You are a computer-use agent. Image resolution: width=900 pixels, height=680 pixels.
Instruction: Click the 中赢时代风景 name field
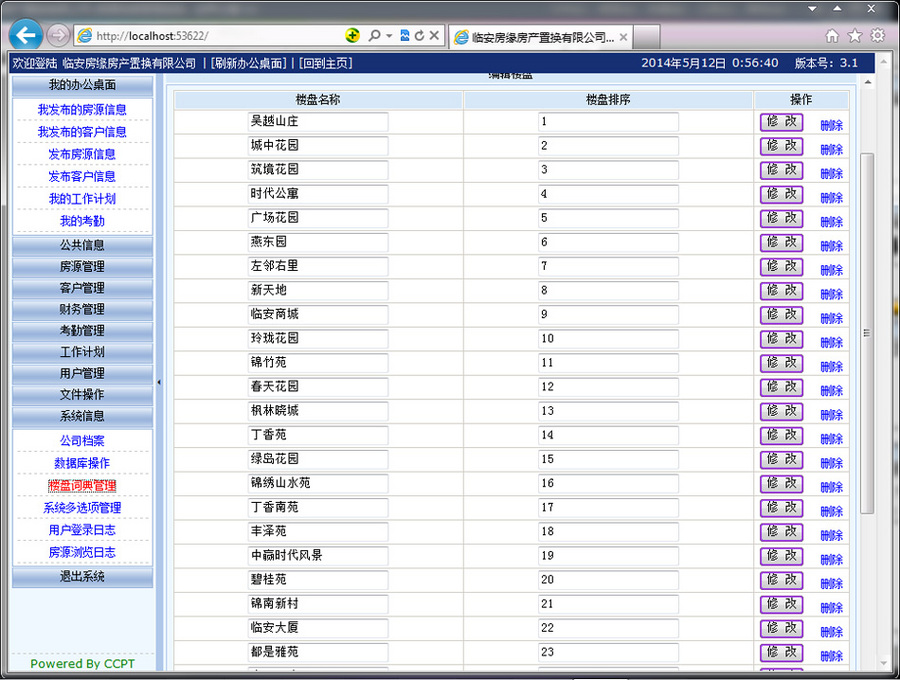pos(318,555)
